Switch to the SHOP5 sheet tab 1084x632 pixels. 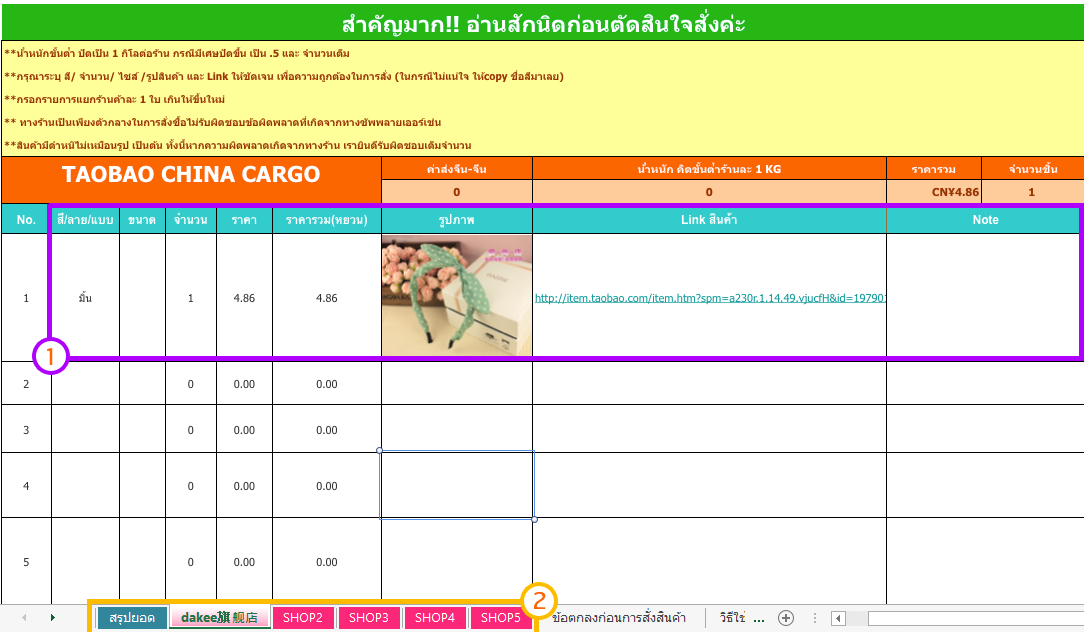tap(500, 618)
